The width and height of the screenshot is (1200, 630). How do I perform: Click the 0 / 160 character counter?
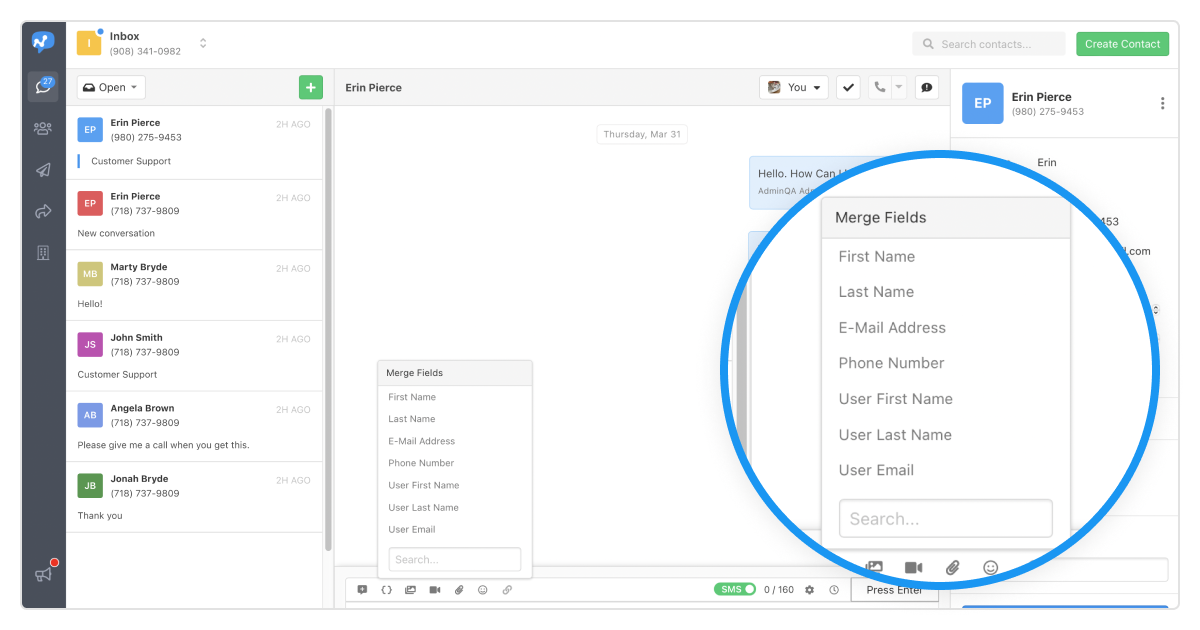(x=779, y=590)
